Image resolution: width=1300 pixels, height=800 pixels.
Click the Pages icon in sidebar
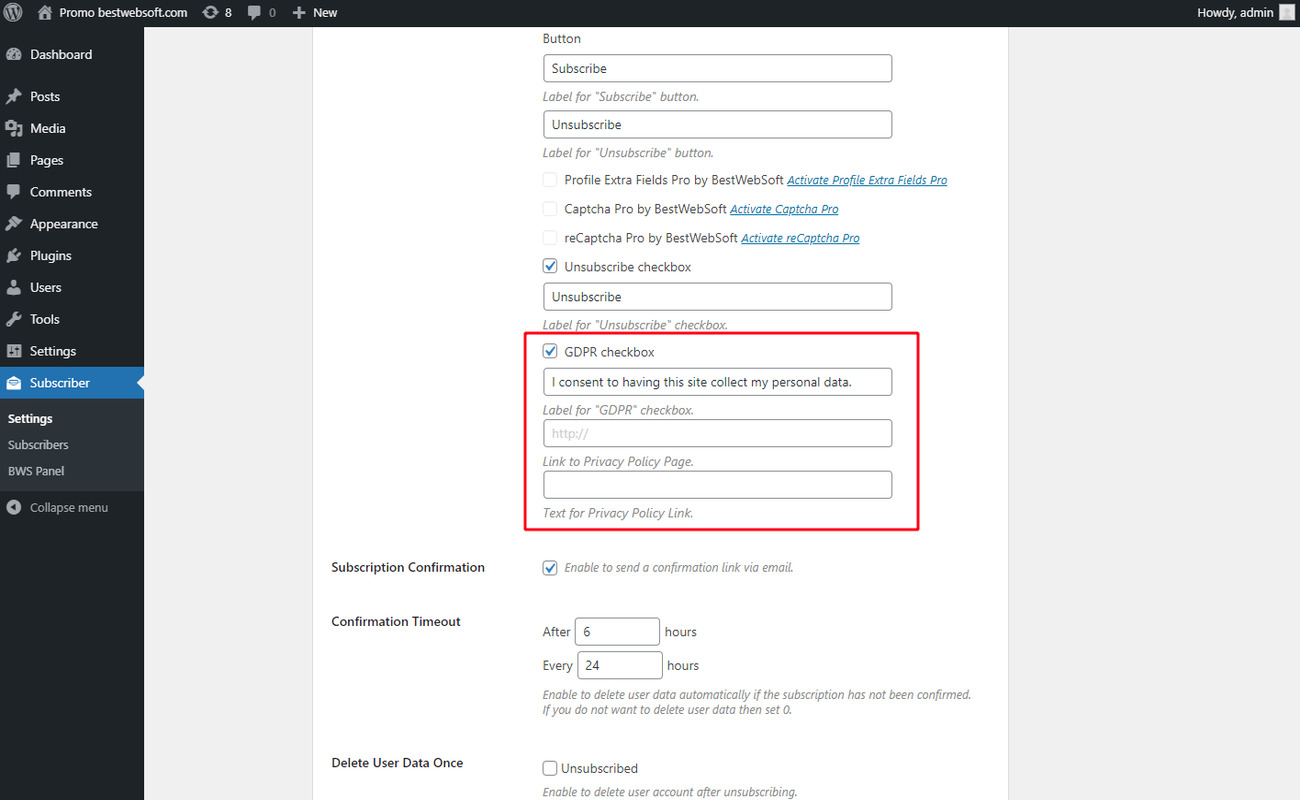[14, 160]
